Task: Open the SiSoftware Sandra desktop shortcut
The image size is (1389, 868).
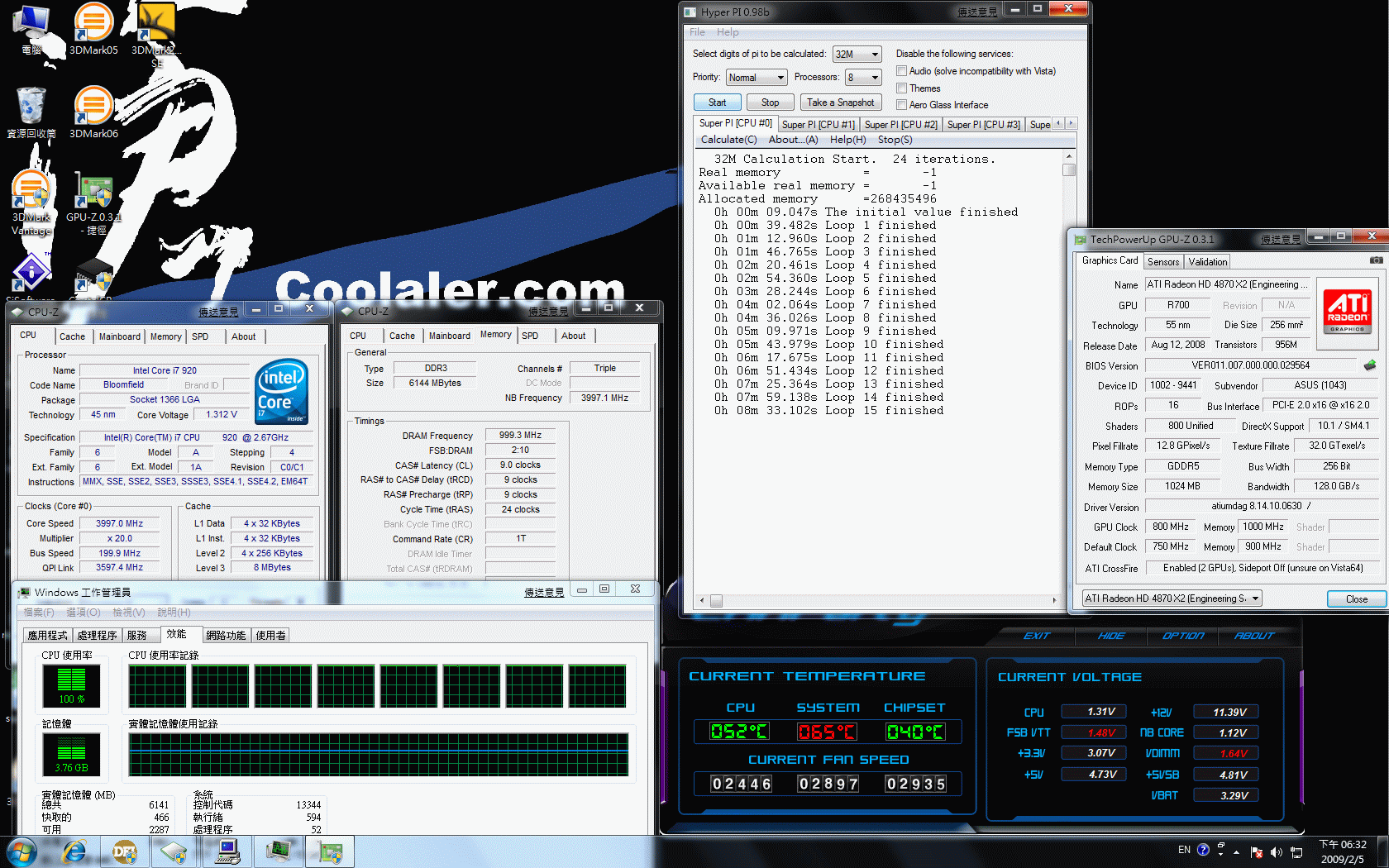Action: click(31, 277)
